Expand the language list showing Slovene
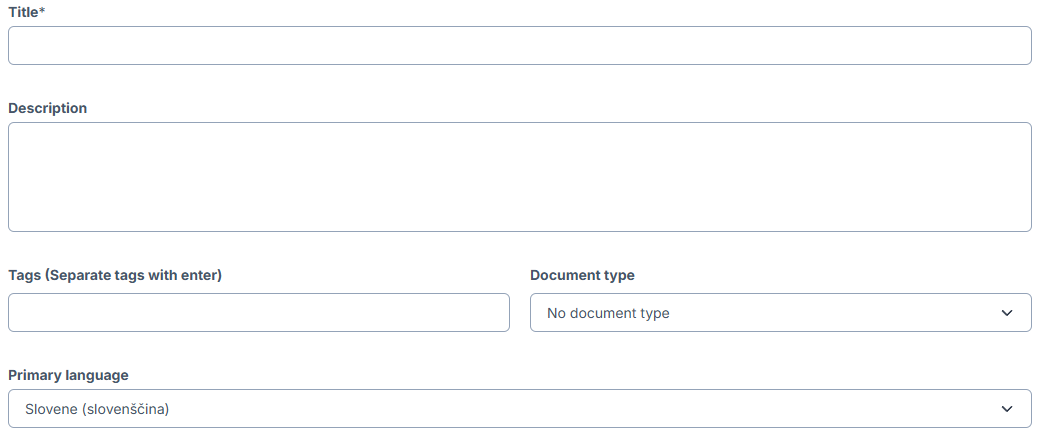Screen dimensions: 1039x437 pyautogui.click(x=520, y=408)
